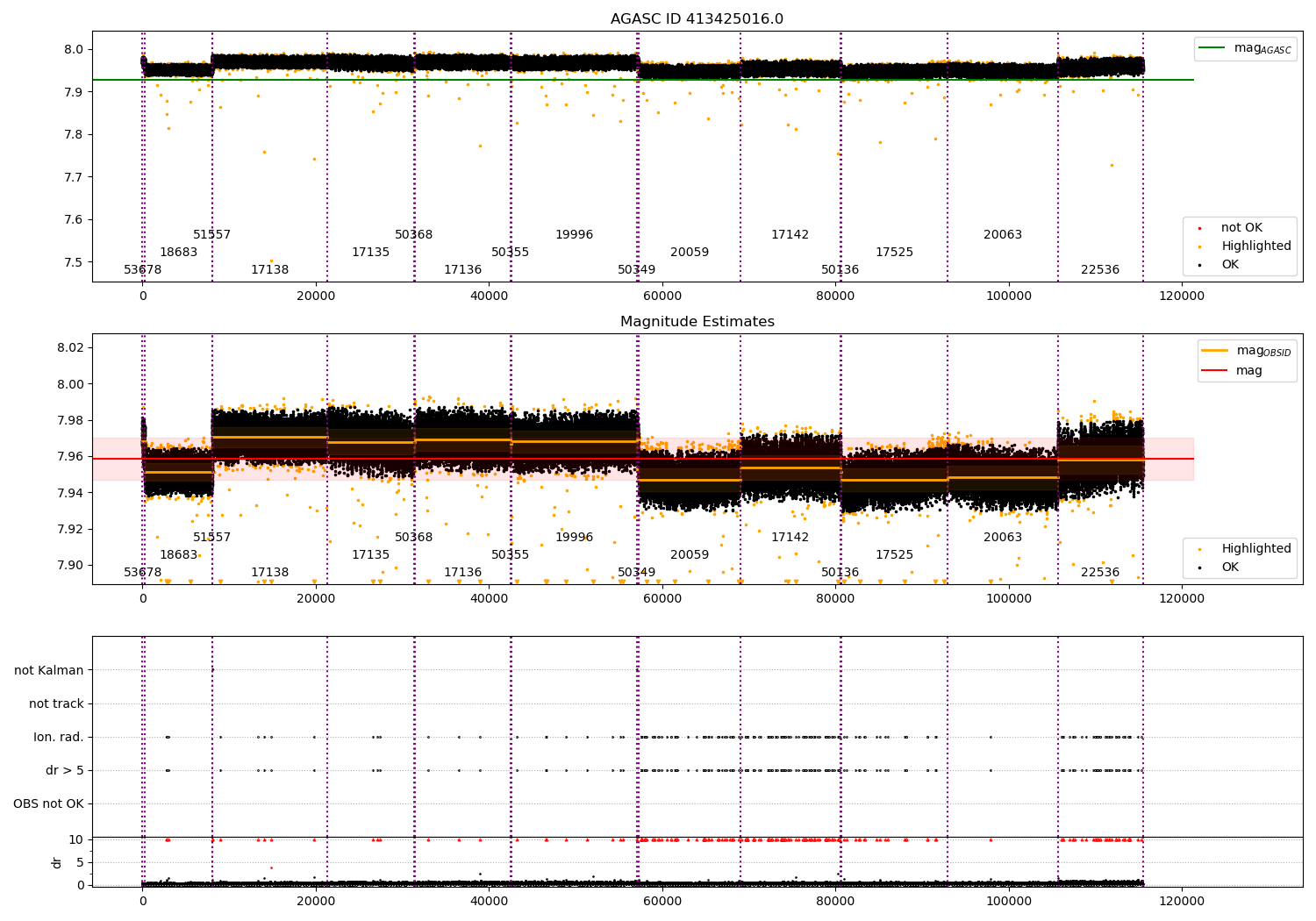Click obsid label 50349 in top plot
The image size is (1316, 921).
tap(636, 270)
